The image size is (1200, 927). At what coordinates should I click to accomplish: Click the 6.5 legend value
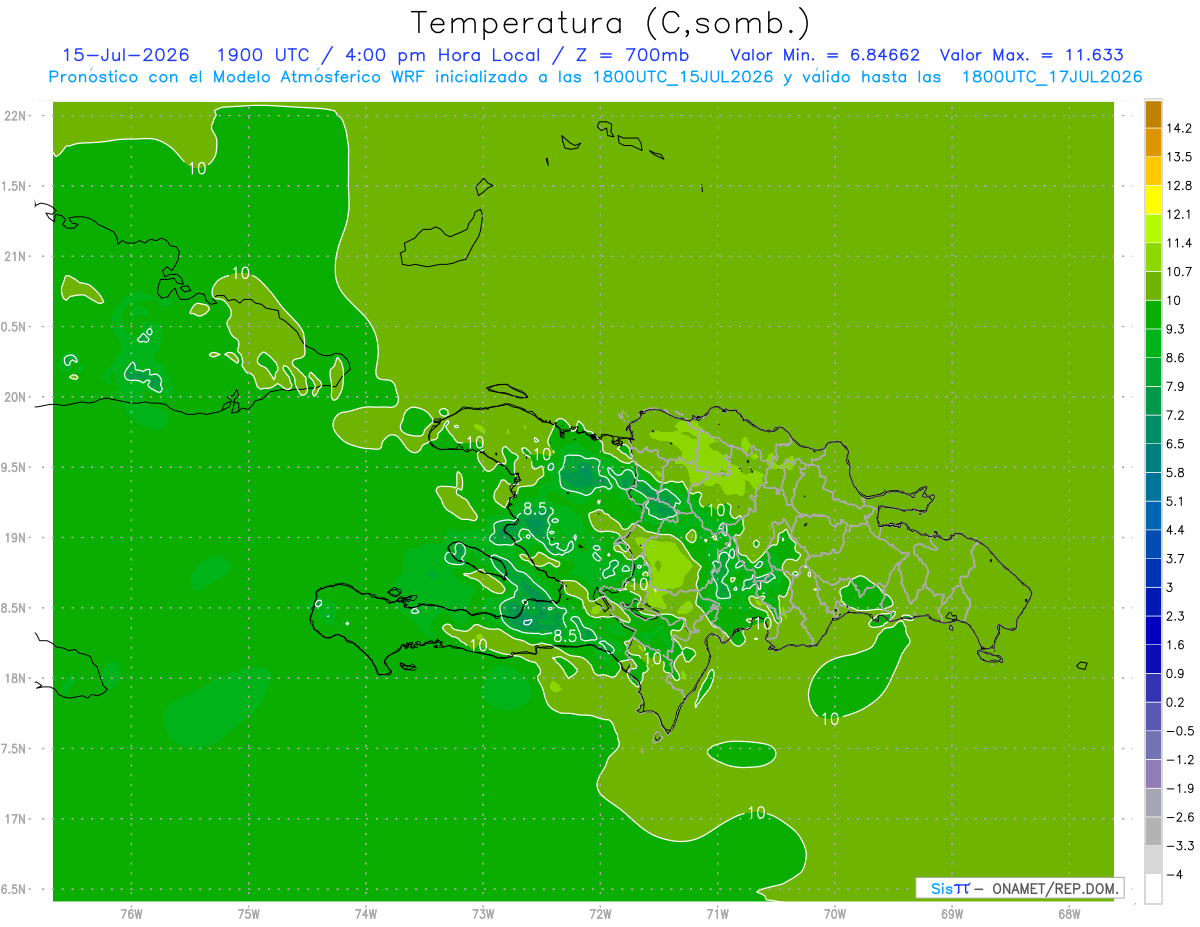point(1176,444)
